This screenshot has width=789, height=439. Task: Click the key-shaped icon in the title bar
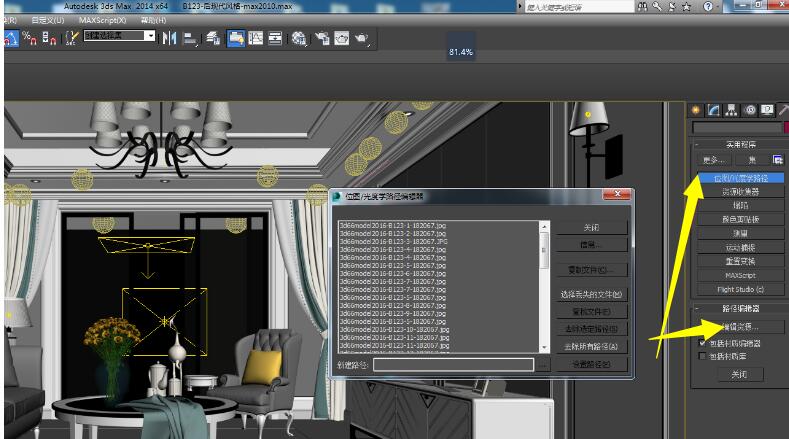pyautogui.click(x=657, y=7)
